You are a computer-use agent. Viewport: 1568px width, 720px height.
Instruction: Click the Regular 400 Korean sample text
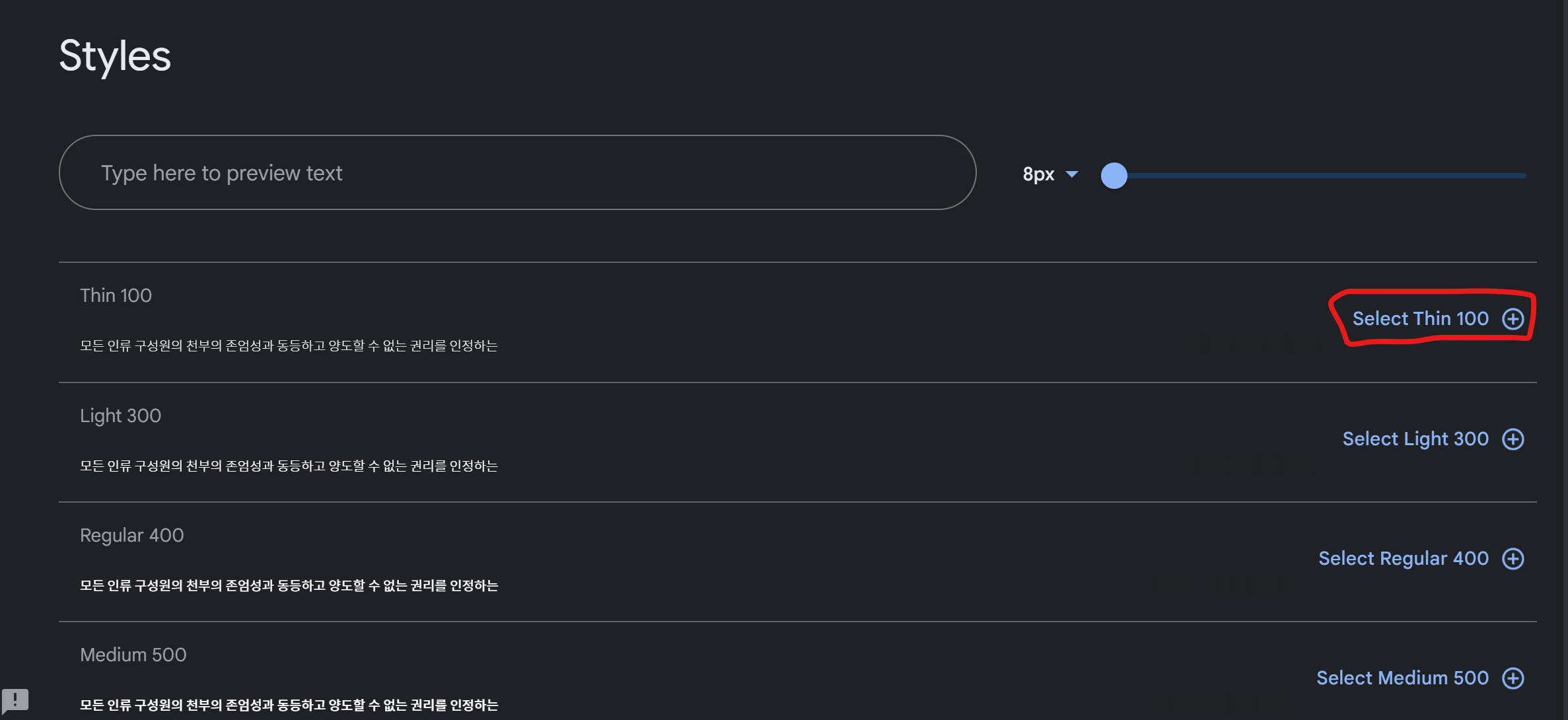point(289,585)
